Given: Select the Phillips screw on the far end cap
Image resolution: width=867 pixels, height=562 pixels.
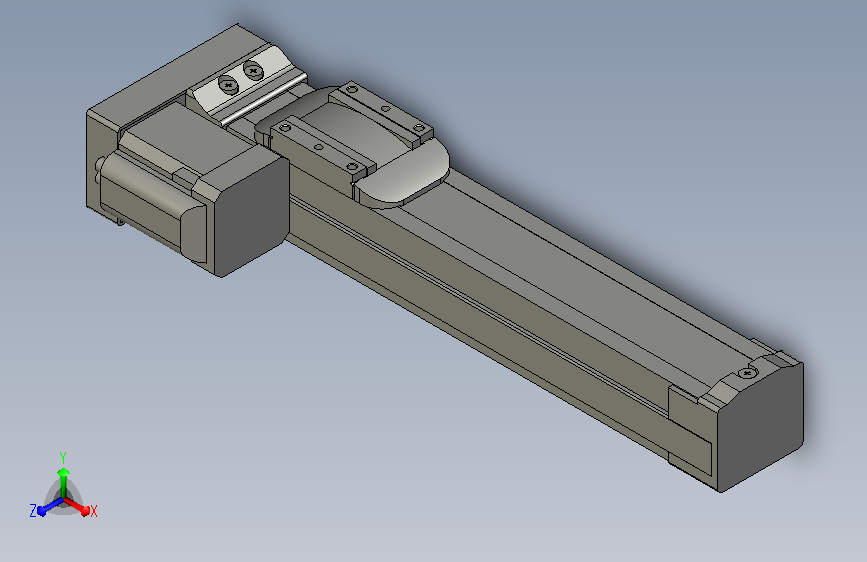Looking at the screenshot, I should (x=748, y=373).
